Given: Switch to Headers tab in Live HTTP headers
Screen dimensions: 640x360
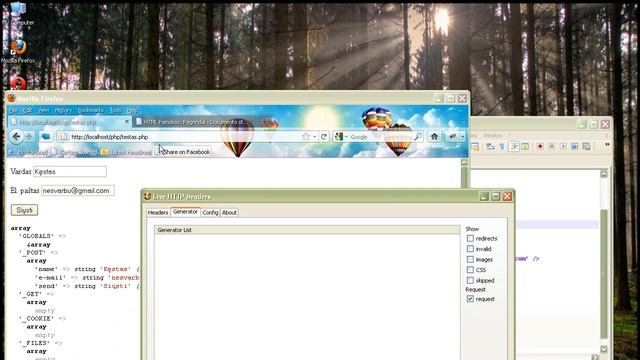Looking at the screenshot, I should point(158,213).
